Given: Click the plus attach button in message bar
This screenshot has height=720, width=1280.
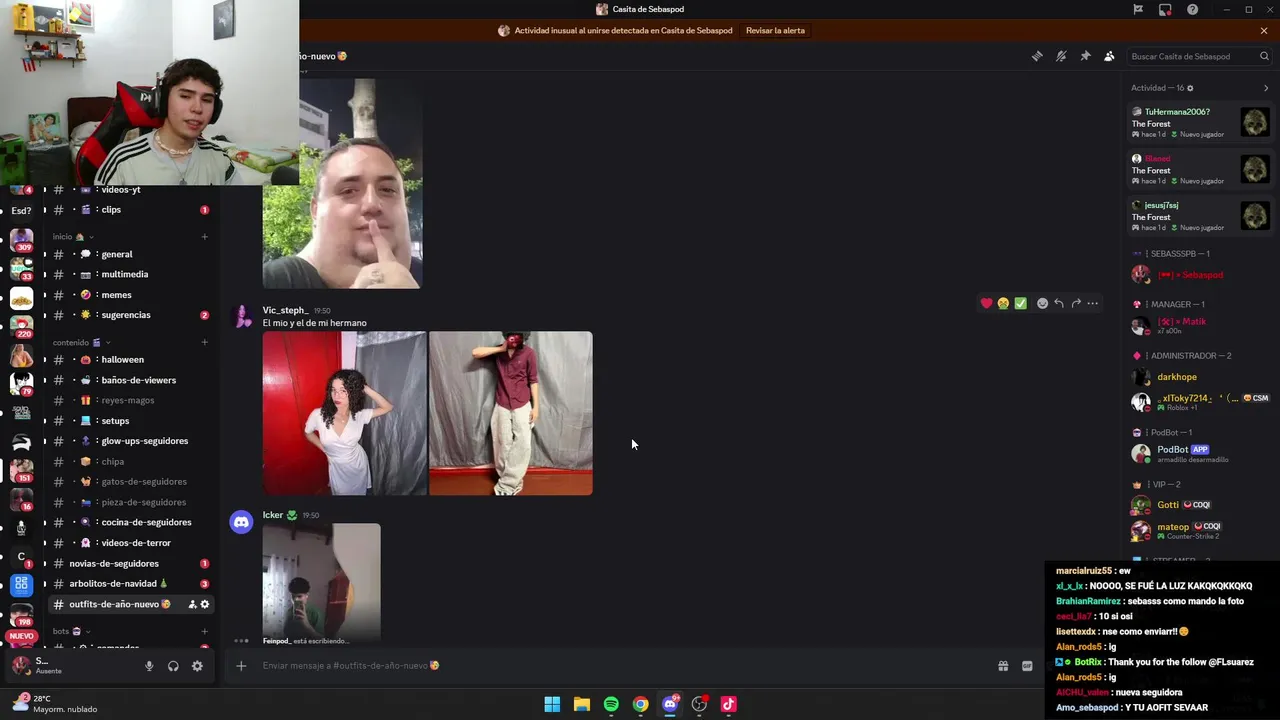Looking at the screenshot, I should tap(241, 666).
